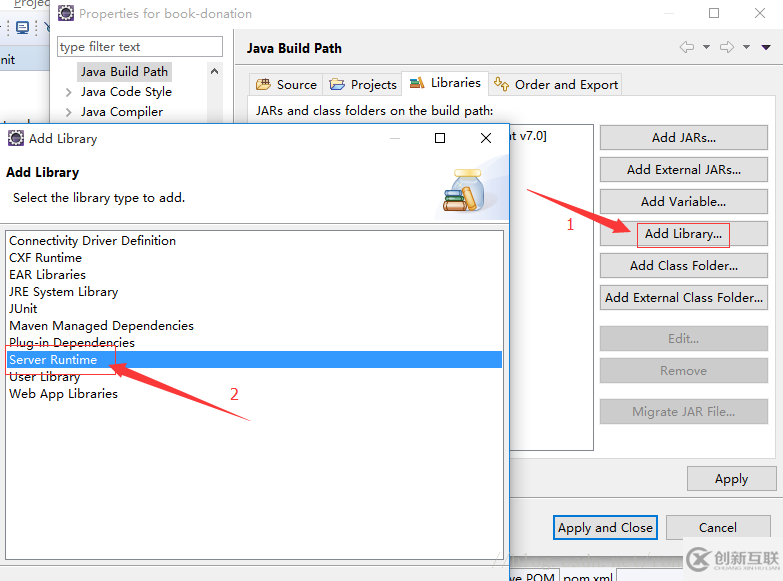
Task: Select Connectivity Driver Definition library type
Action: point(254,241)
